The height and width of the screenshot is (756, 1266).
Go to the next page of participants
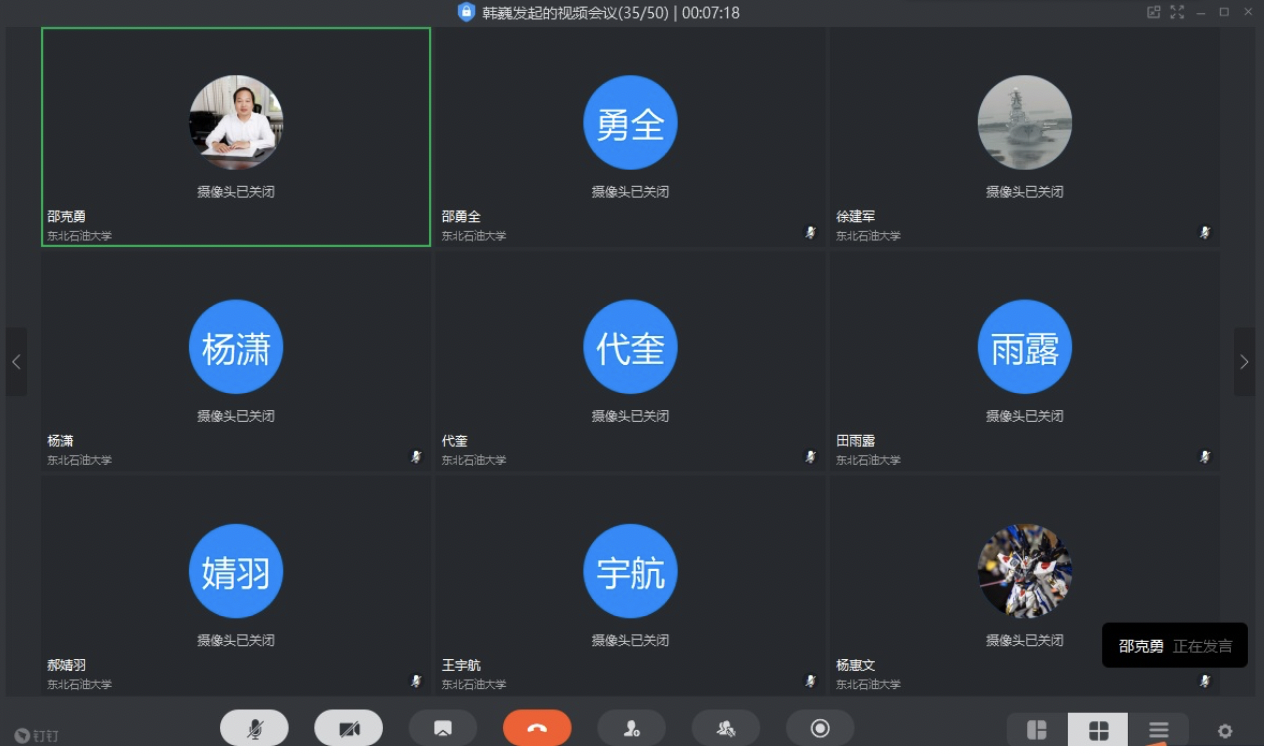click(1244, 362)
